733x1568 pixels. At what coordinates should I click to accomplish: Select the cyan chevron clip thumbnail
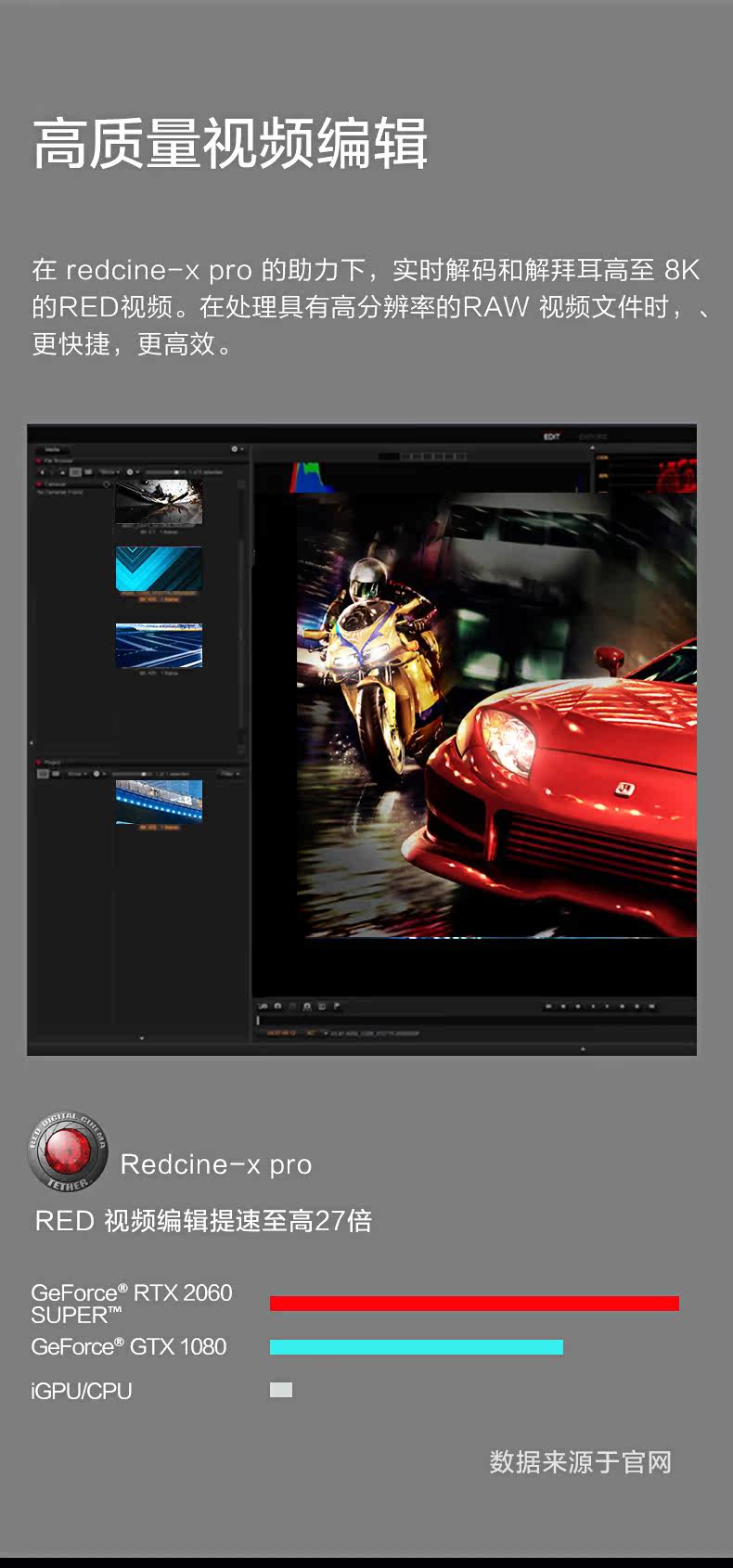[159, 568]
